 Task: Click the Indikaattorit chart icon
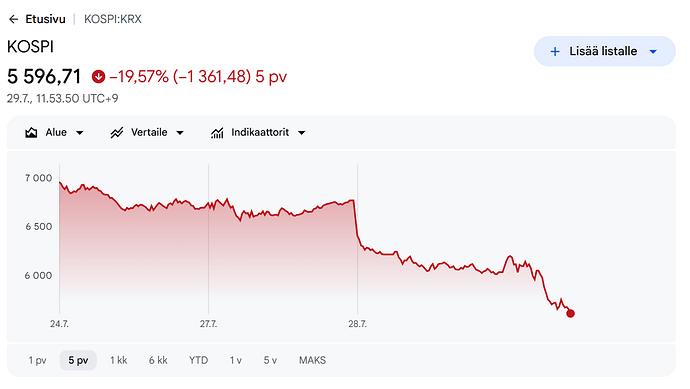[x=217, y=132]
